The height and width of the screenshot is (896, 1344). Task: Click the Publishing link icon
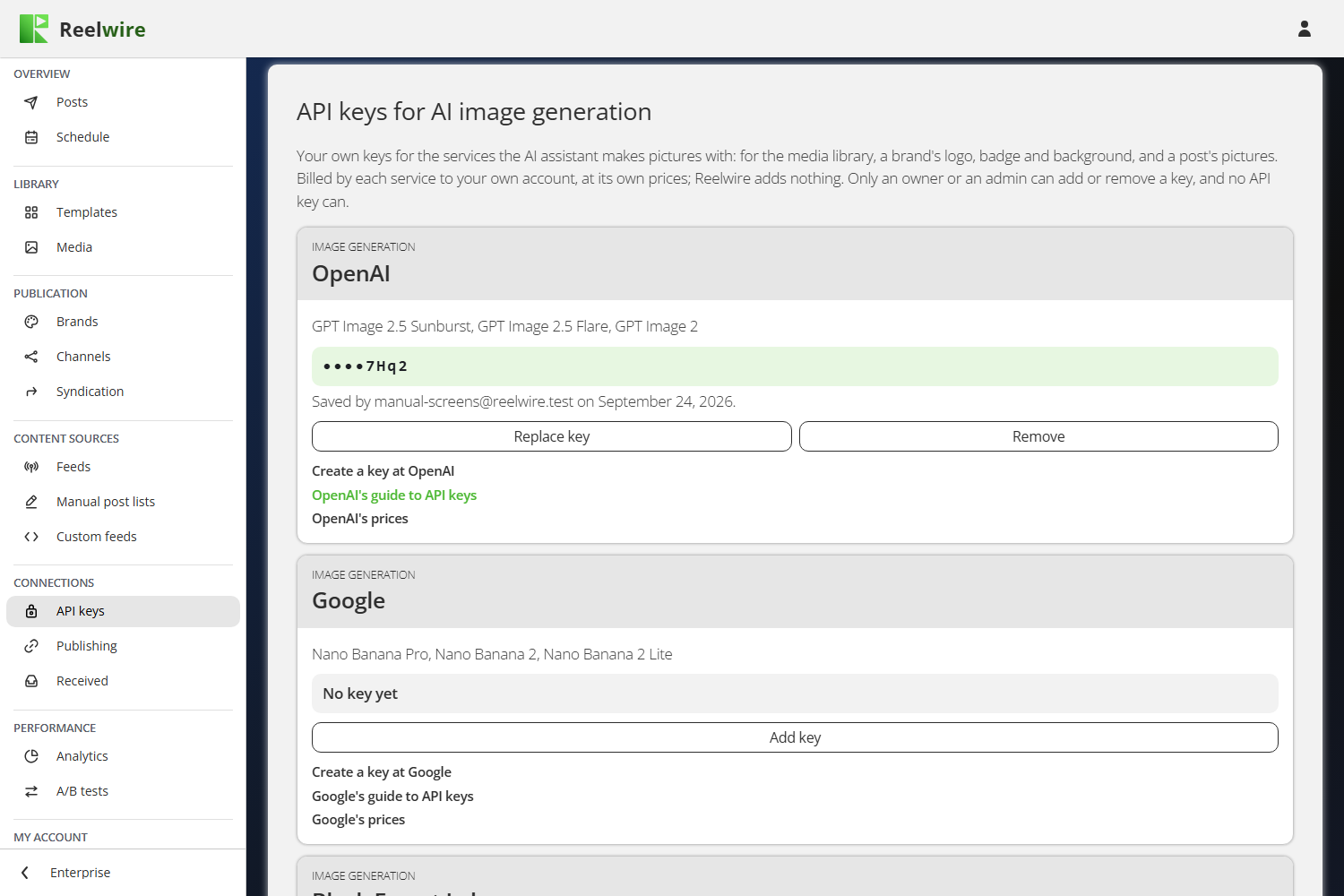coord(31,646)
